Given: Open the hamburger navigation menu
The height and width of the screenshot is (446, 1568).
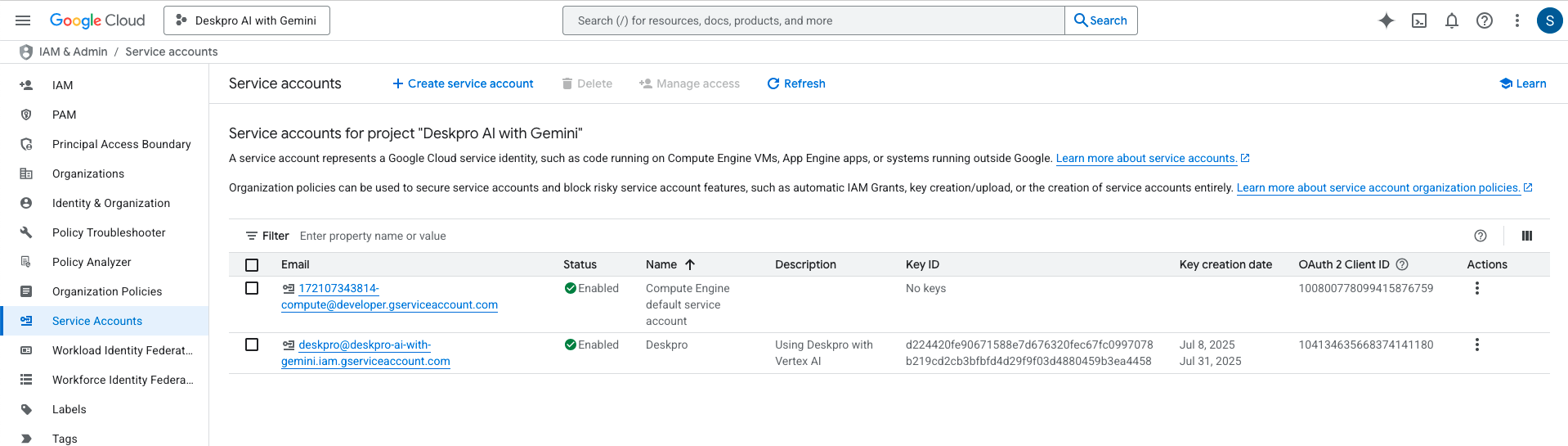Looking at the screenshot, I should (x=23, y=20).
